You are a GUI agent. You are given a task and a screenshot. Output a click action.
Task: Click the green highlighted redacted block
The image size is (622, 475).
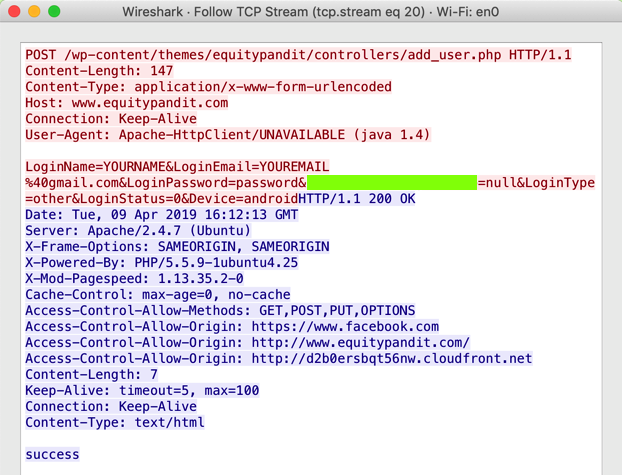tap(391, 182)
